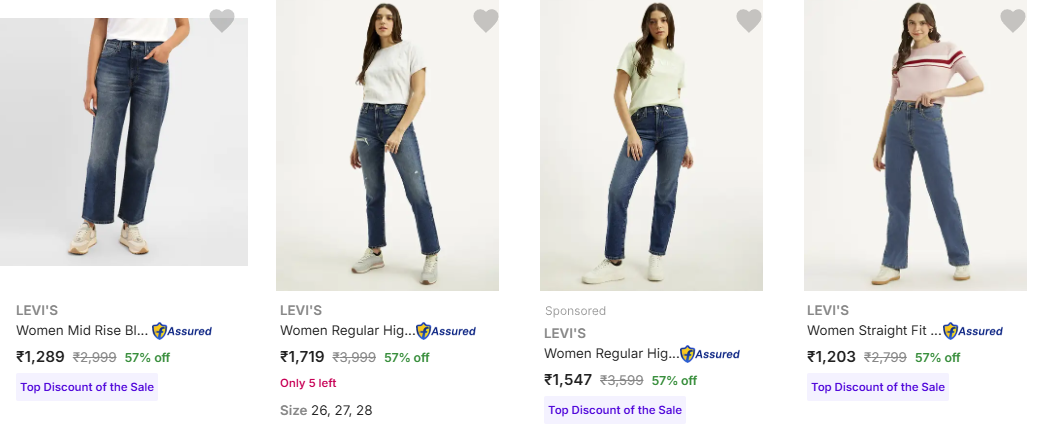
Task: Click Assured badge on ₹1,719 jeans
Action: (446, 331)
